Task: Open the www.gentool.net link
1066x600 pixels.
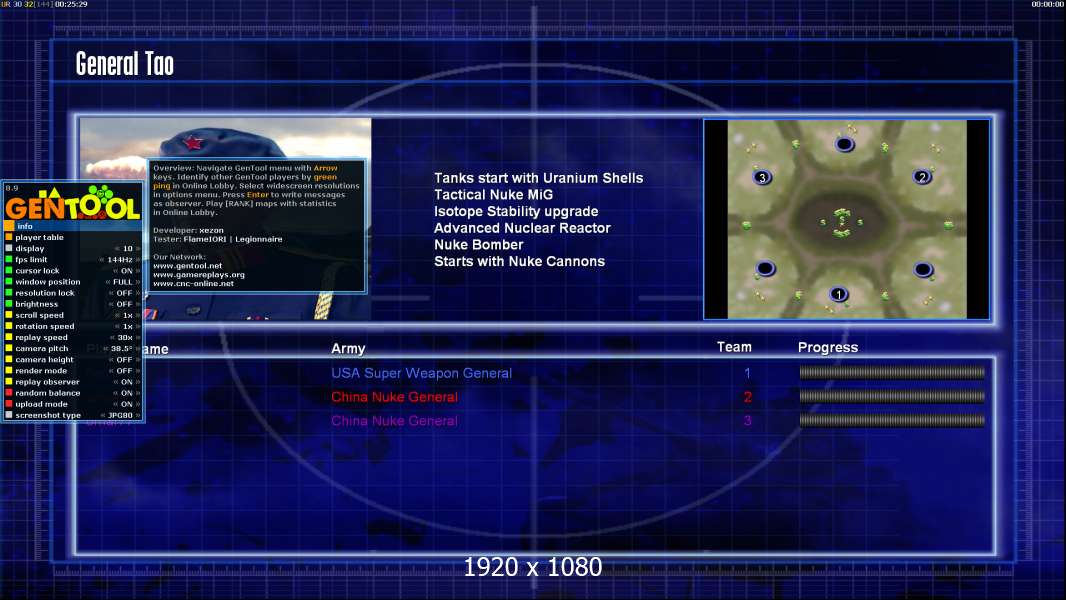Action: click(x=188, y=266)
